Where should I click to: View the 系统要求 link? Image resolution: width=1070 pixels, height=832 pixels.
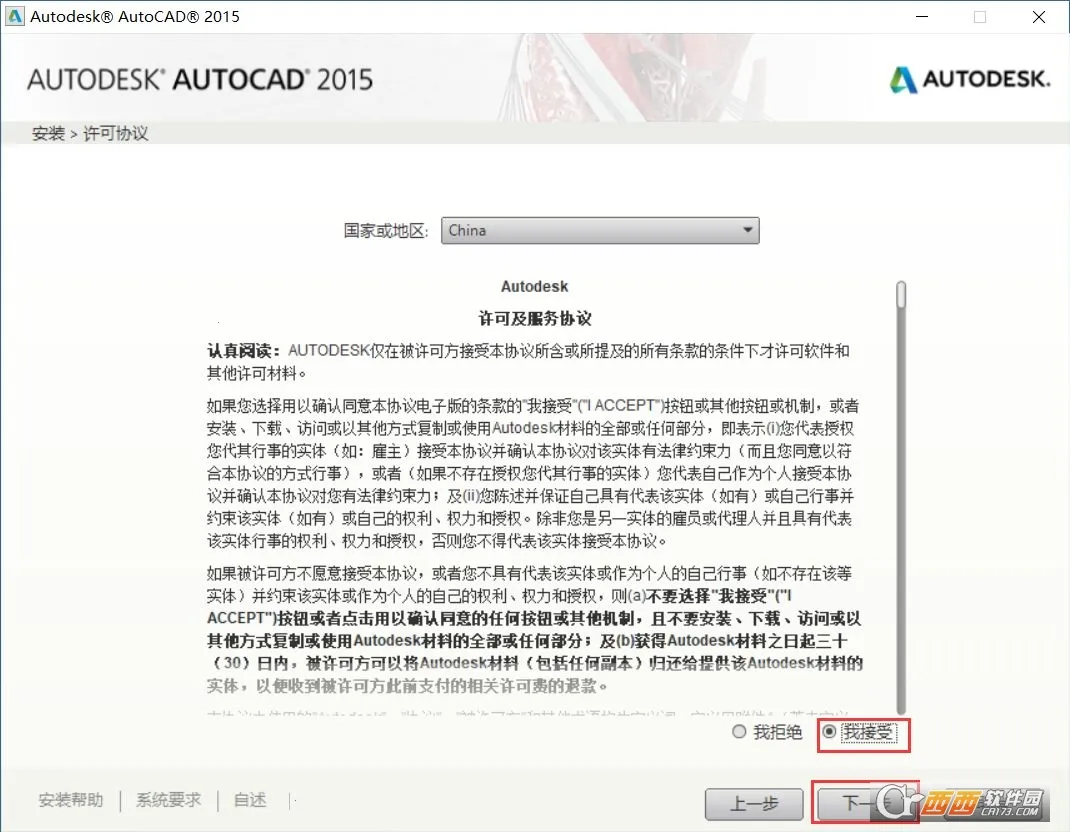[167, 800]
